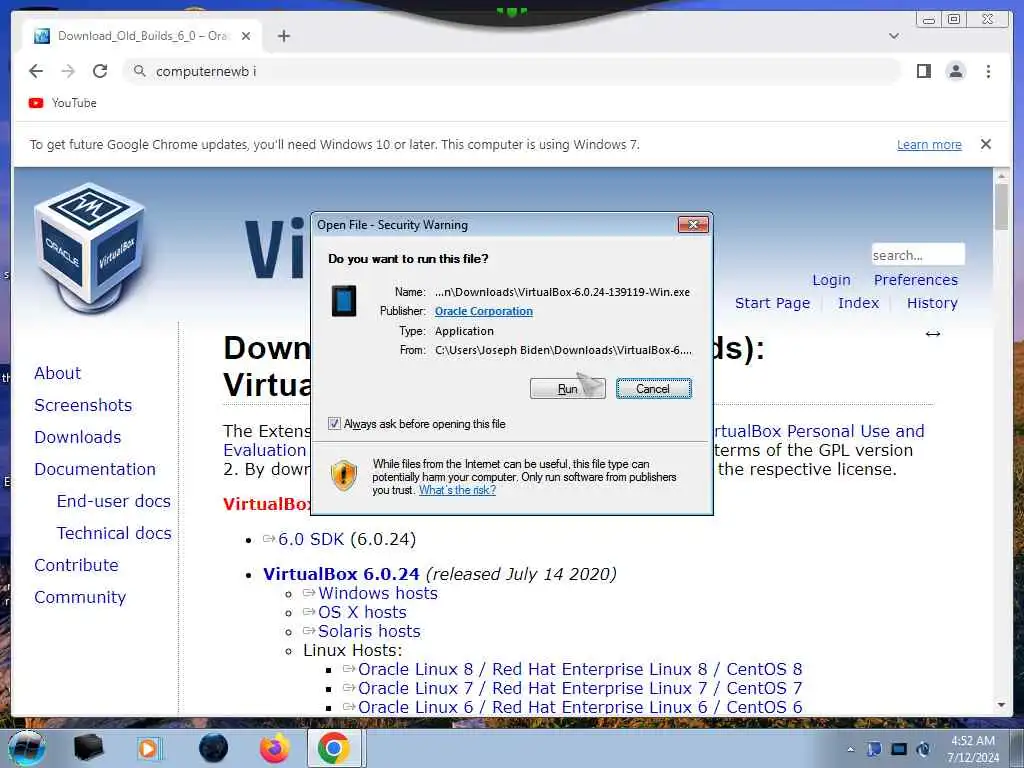Click the VirtualBox cube logo
Image resolution: width=1024 pixels, height=768 pixels.
coord(89,247)
